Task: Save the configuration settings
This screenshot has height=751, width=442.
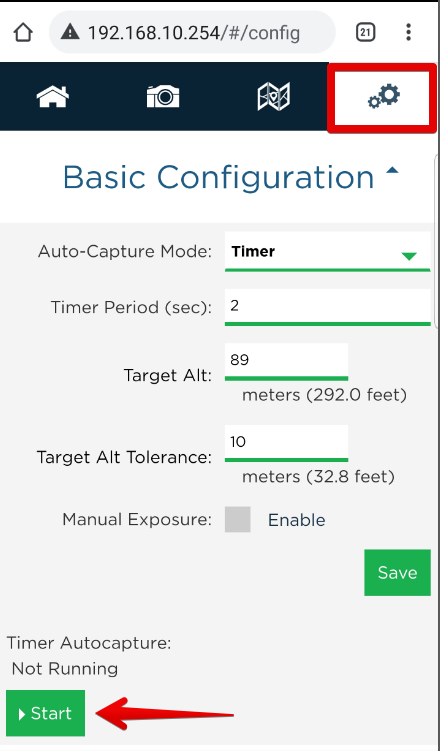Action: tap(397, 573)
